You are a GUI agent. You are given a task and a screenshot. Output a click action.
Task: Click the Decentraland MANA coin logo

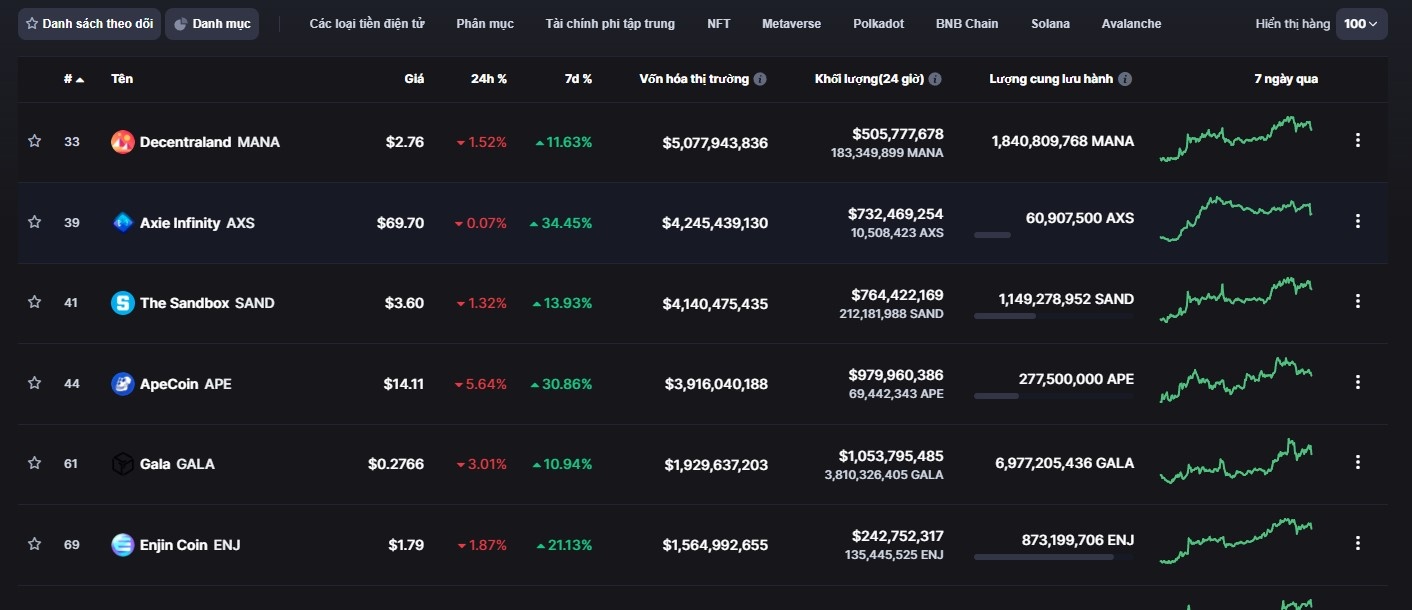[x=122, y=142]
